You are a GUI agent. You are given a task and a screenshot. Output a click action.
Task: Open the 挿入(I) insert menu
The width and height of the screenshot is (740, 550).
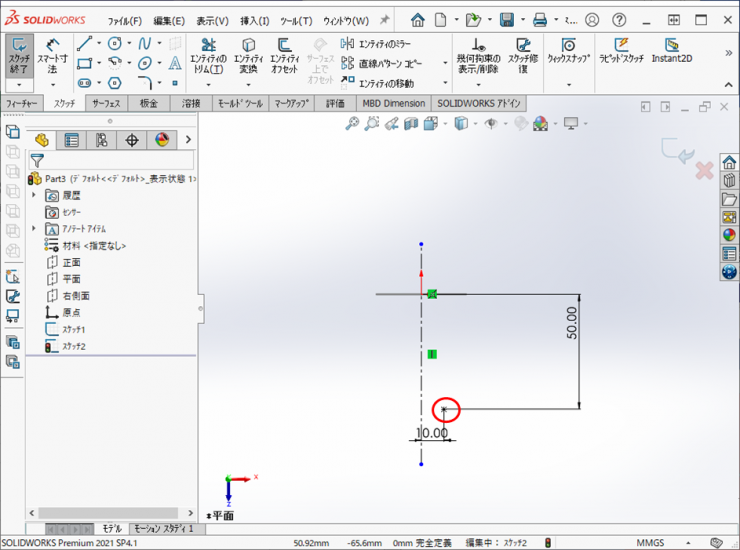254,21
